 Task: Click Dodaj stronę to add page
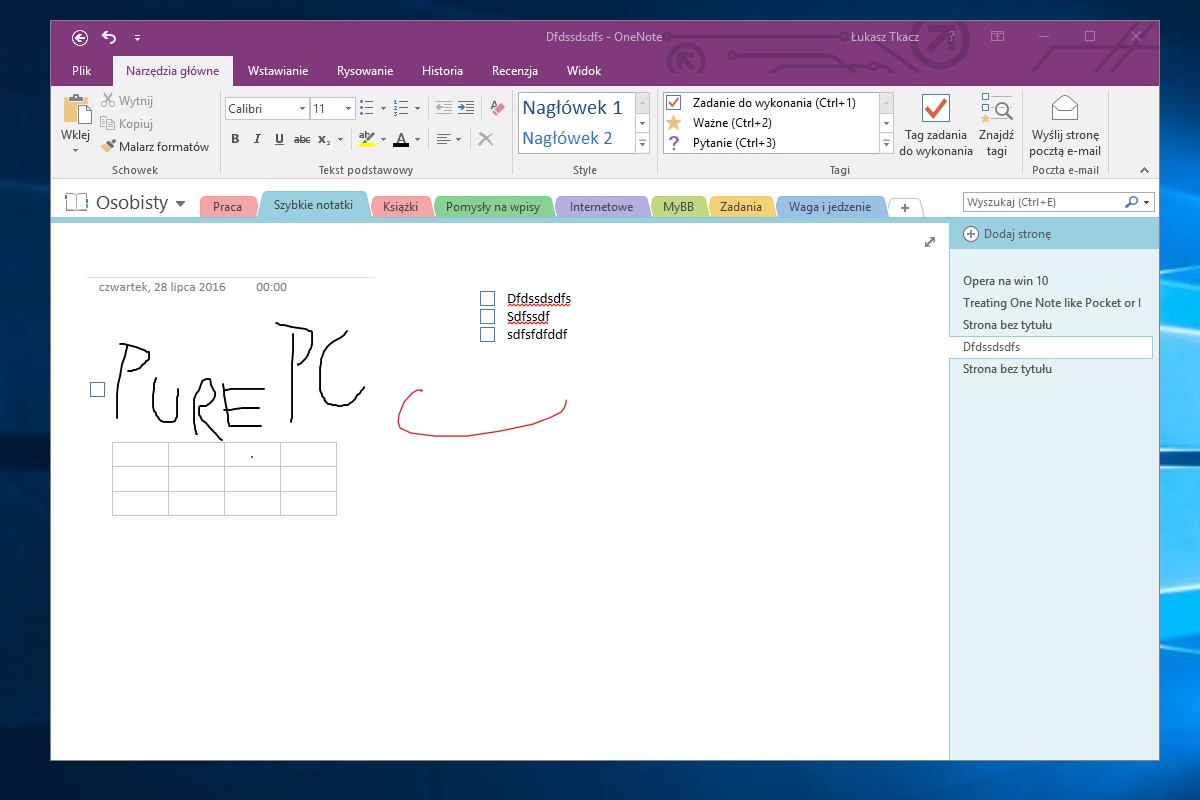pyautogui.click(x=1016, y=234)
